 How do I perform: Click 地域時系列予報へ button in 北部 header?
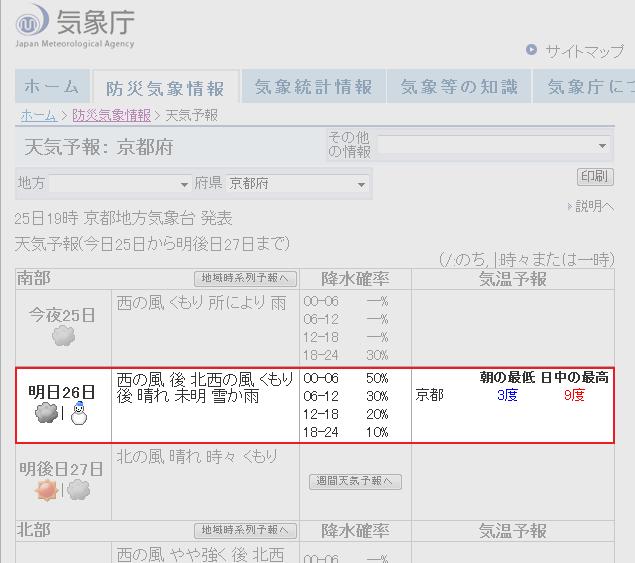(x=245, y=530)
